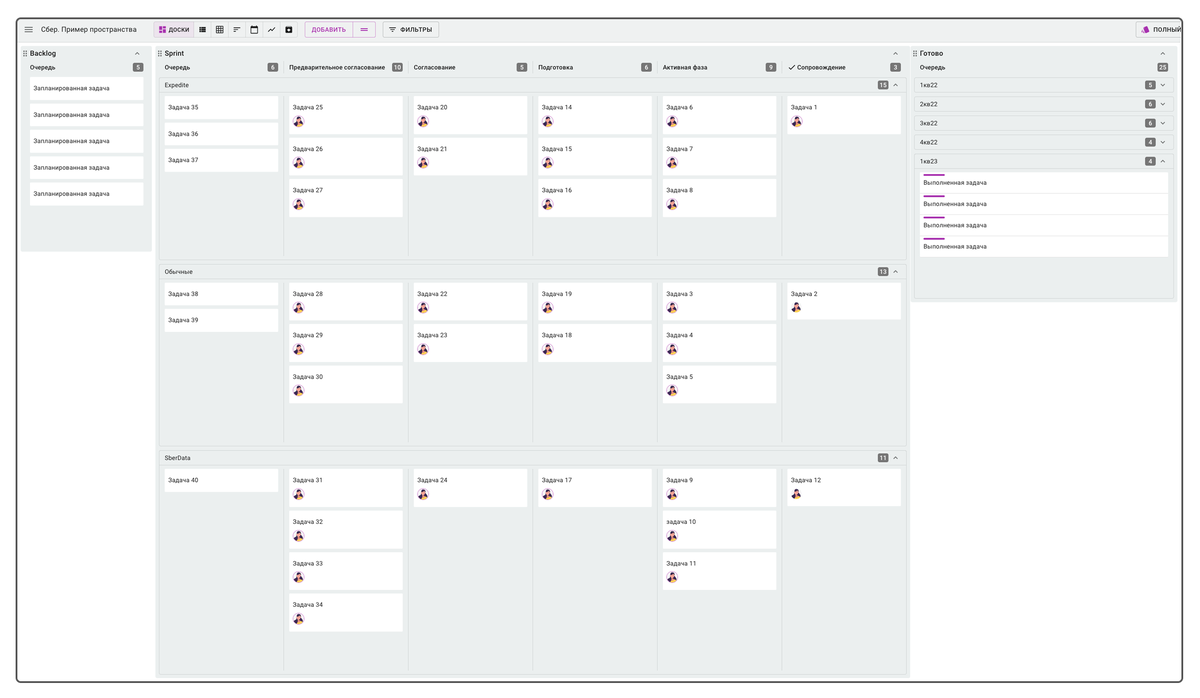Screen dimensions: 1200x698
Task: Open the chart reports view icon
Action: [x=271, y=30]
